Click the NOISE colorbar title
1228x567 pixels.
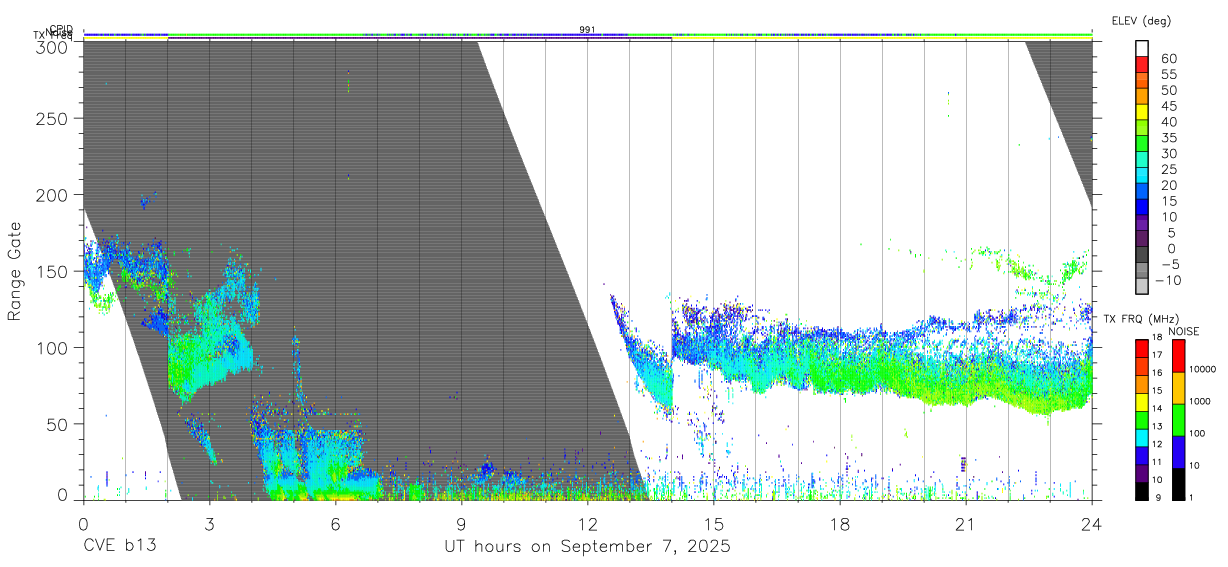tap(1184, 331)
